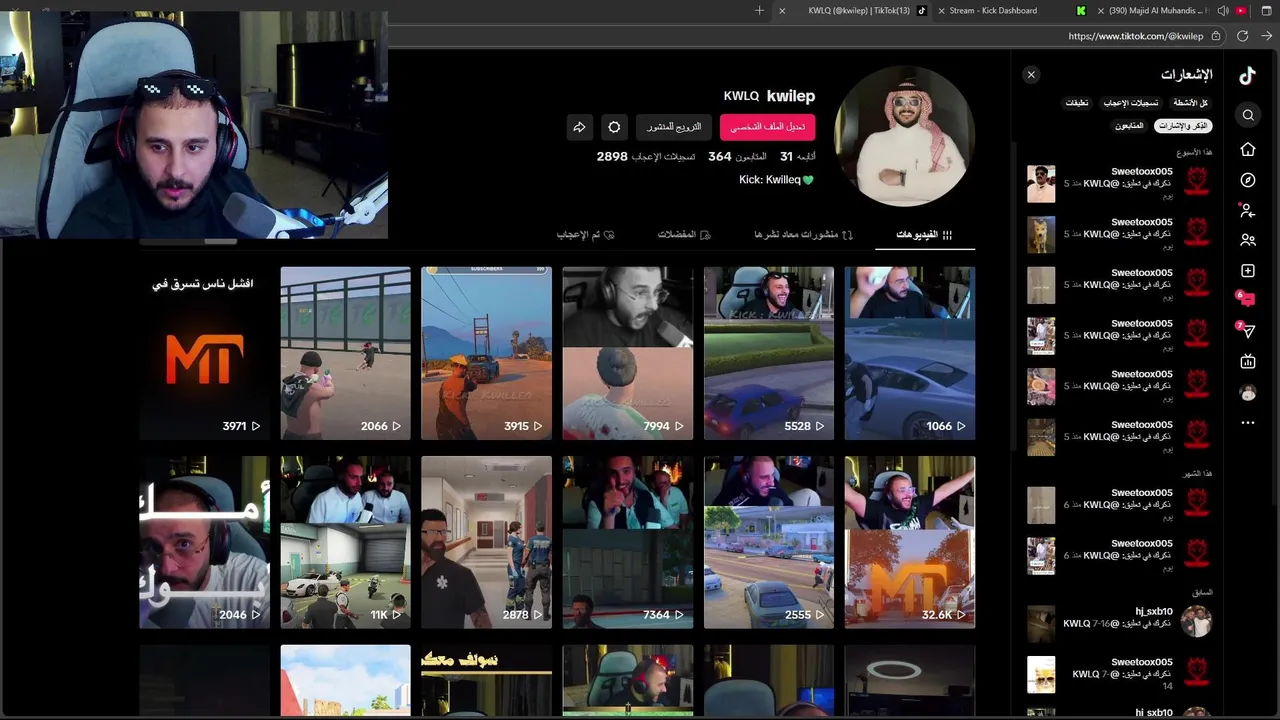The height and width of the screenshot is (720, 1280).
Task: Open Following feed icon in sidebar
Action: point(1247,210)
